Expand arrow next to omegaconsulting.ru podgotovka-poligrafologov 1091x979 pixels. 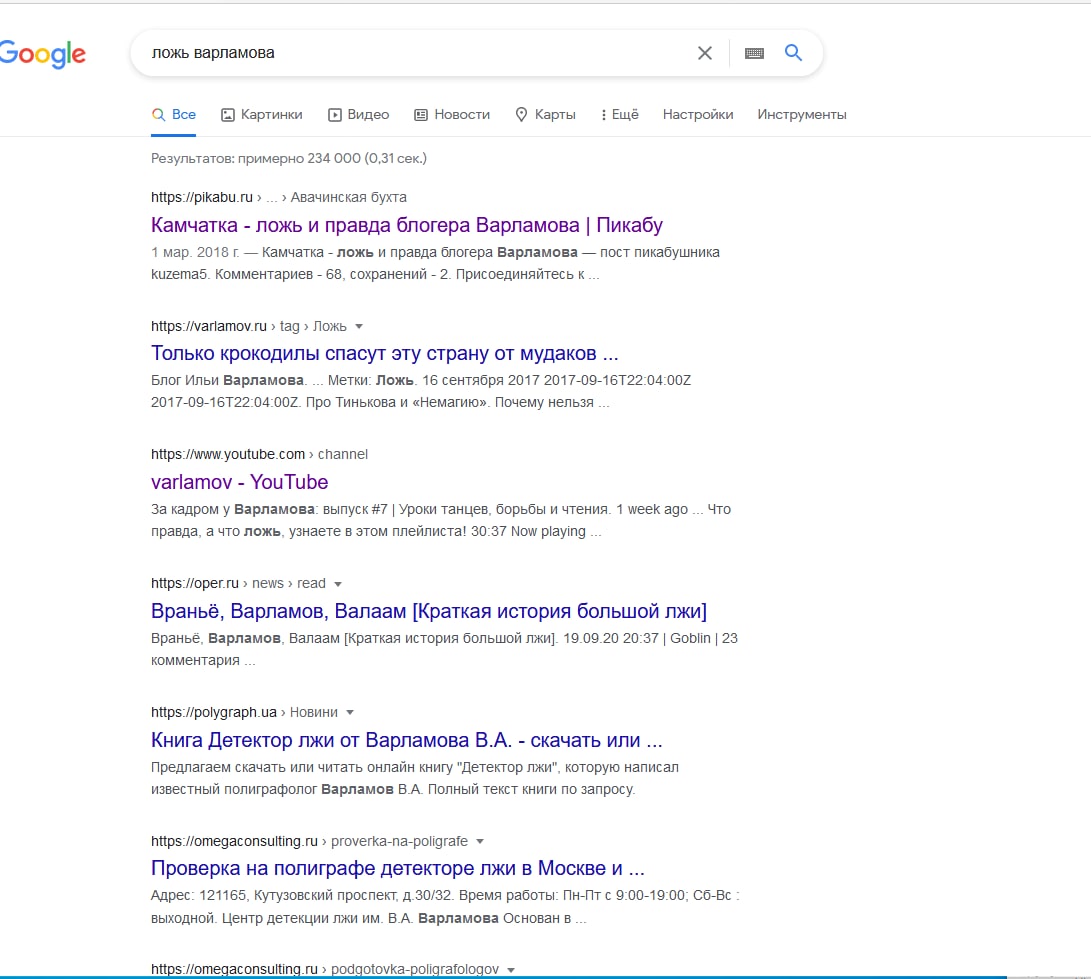point(511,970)
